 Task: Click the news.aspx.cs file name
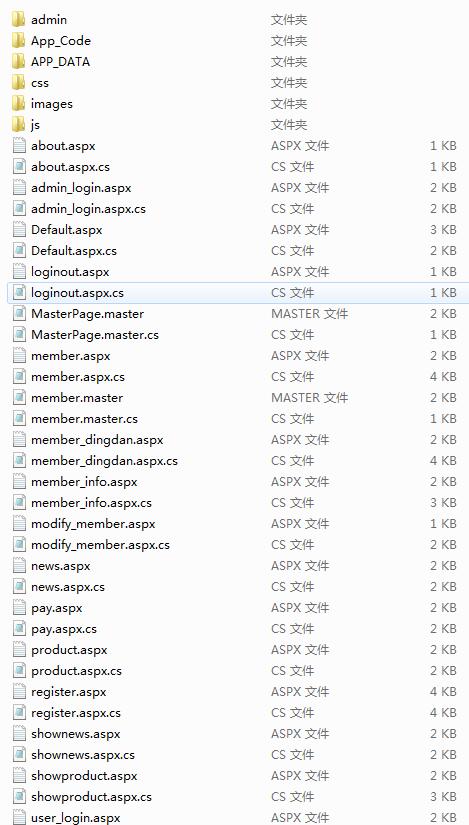[68, 587]
